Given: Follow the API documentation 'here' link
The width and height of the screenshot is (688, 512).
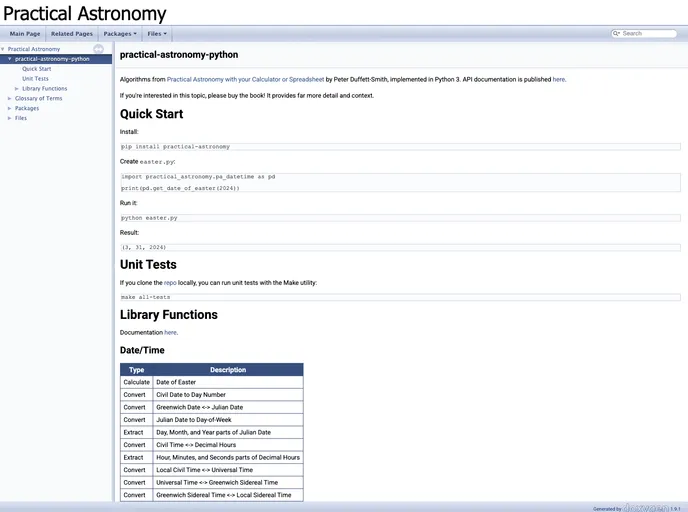Looking at the screenshot, I should click(559, 79).
